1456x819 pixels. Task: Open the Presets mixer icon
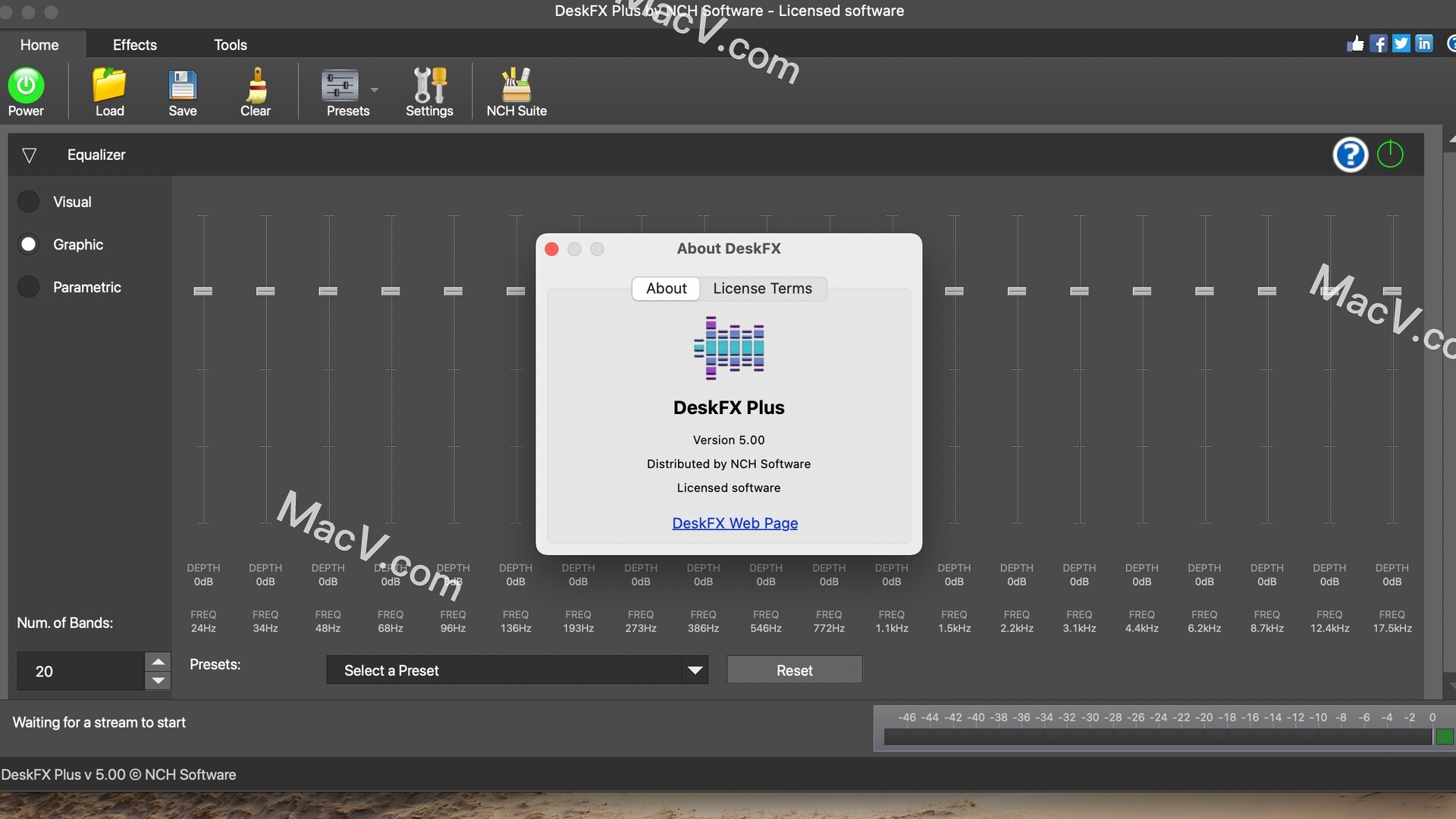(x=340, y=85)
